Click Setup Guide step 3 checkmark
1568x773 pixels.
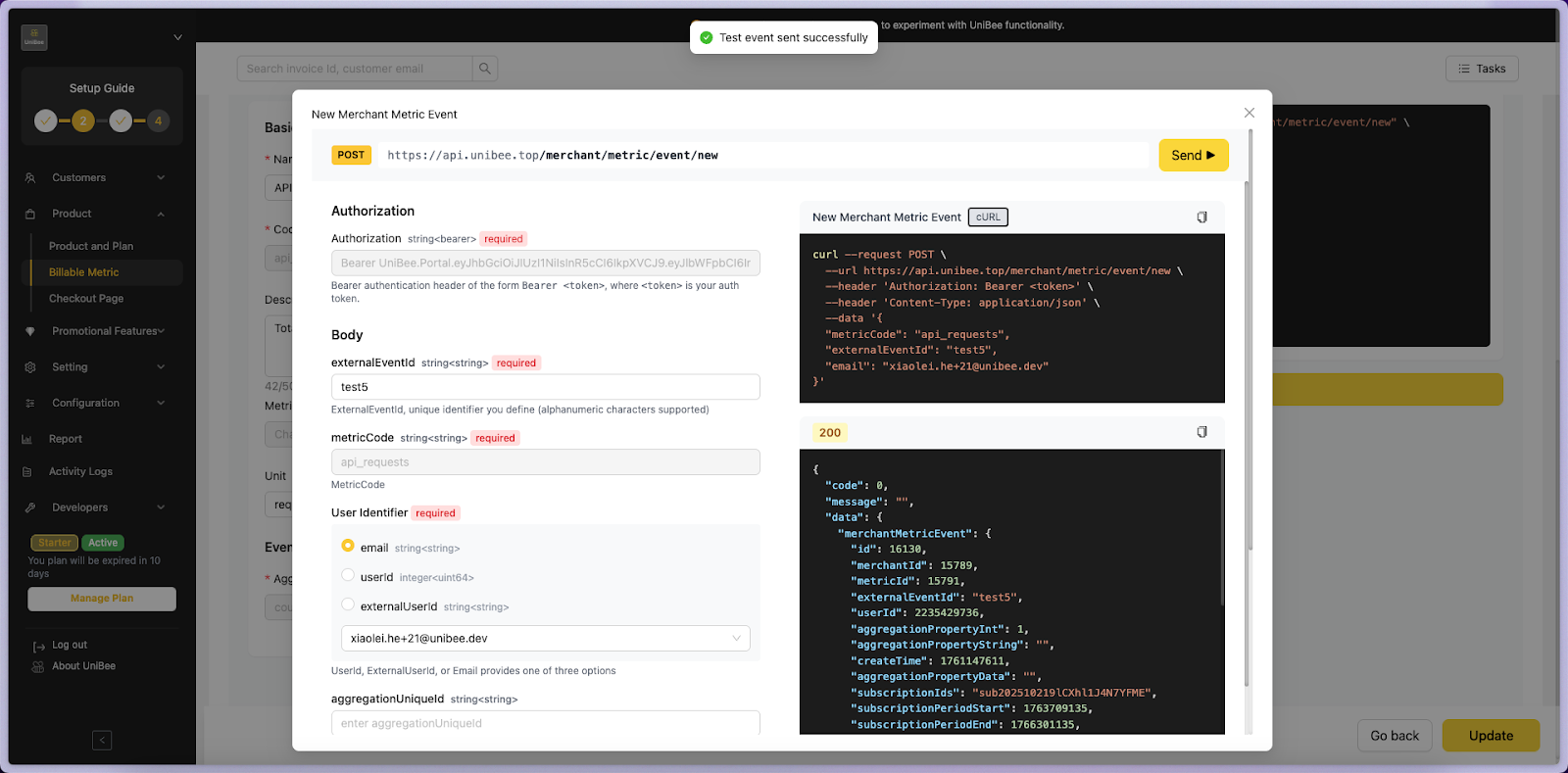tap(121, 121)
